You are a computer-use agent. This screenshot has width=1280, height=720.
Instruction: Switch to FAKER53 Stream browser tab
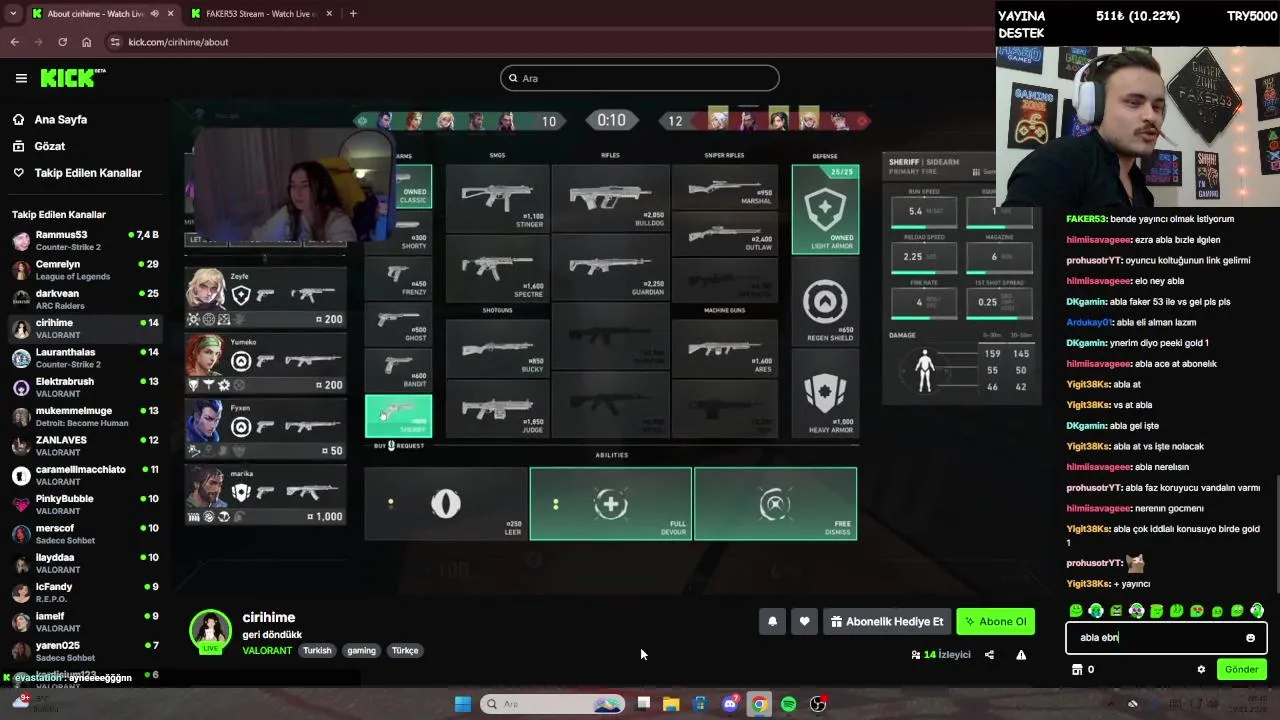[x=260, y=14]
